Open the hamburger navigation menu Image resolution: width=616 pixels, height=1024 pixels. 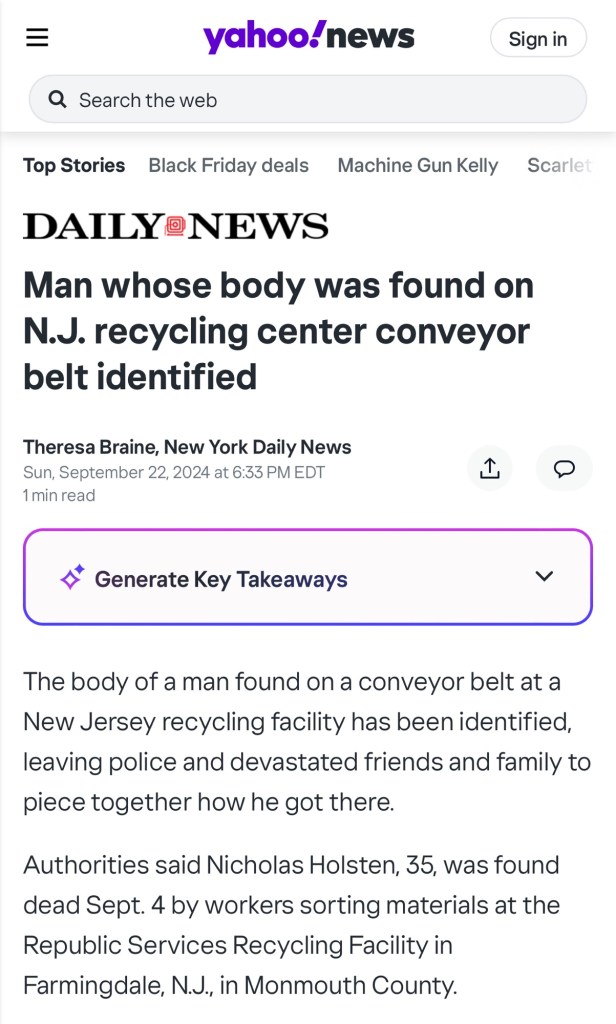37,38
